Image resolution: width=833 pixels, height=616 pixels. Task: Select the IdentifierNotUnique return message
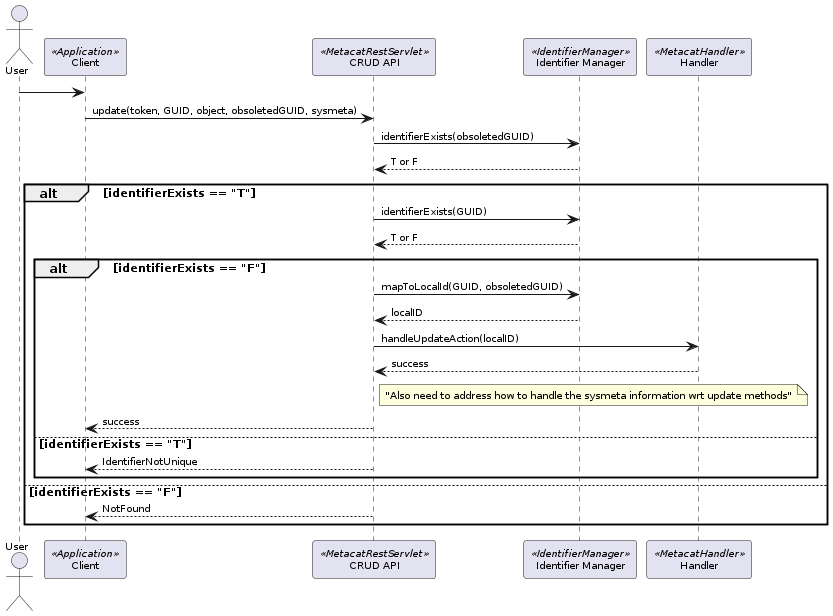click(150, 461)
